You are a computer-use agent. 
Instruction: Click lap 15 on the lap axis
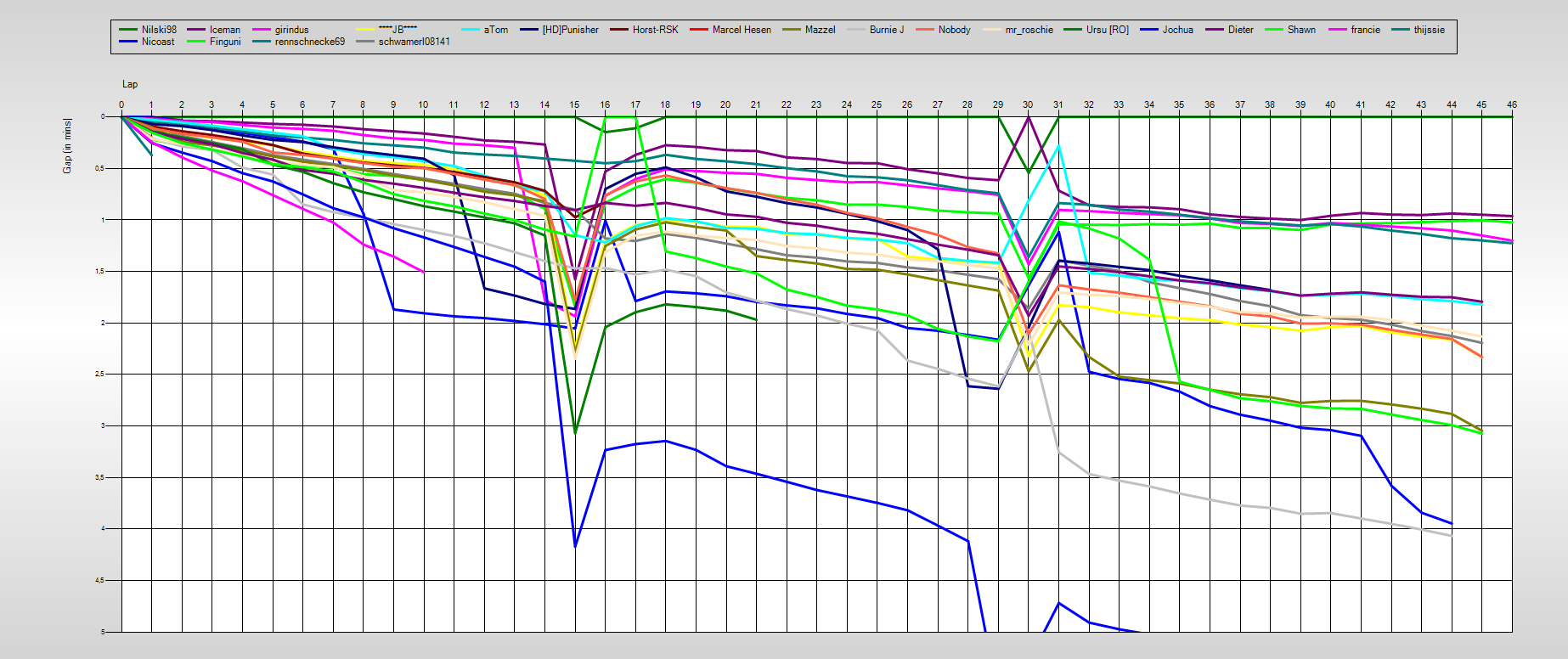[574, 104]
